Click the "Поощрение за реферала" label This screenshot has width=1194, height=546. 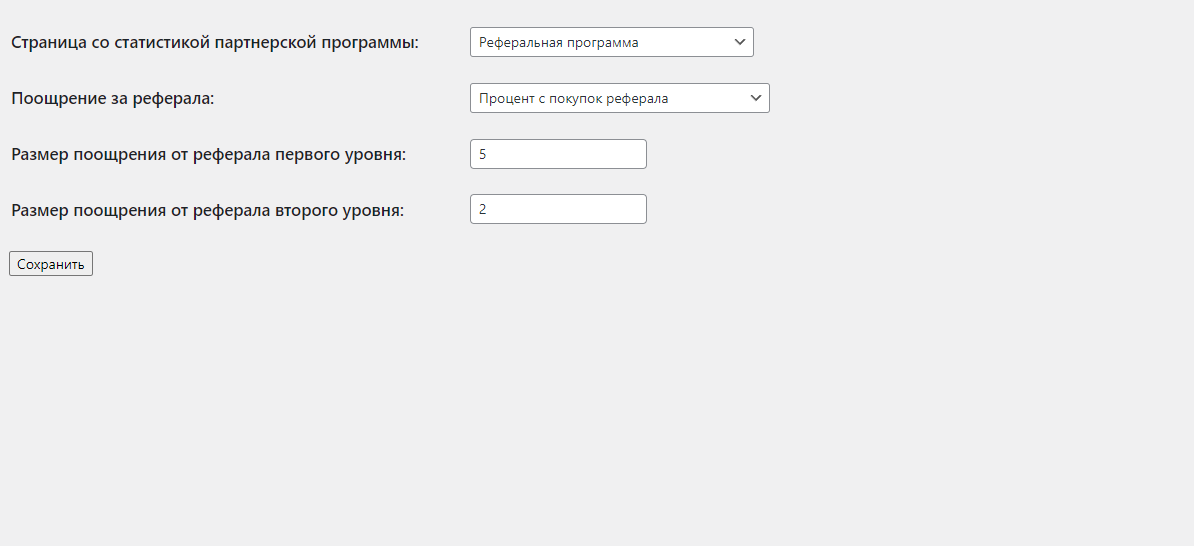pos(113,99)
